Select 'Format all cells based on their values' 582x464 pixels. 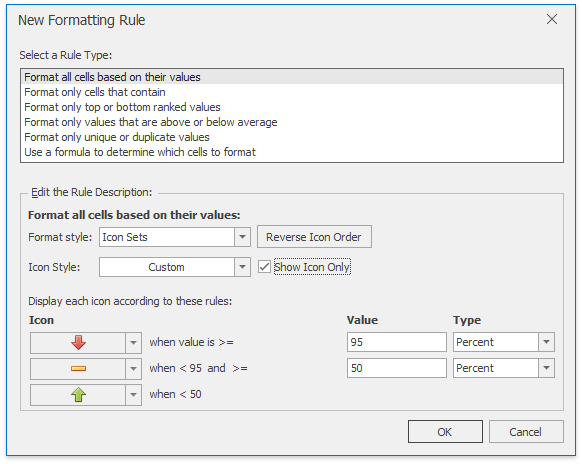pyautogui.click(x=292, y=77)
